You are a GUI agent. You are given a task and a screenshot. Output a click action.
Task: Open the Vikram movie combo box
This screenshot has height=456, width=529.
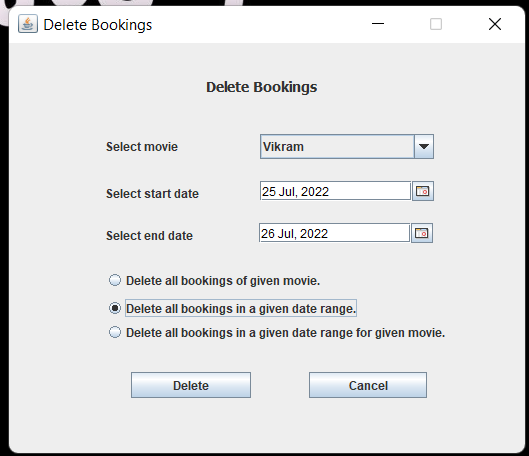347,146
